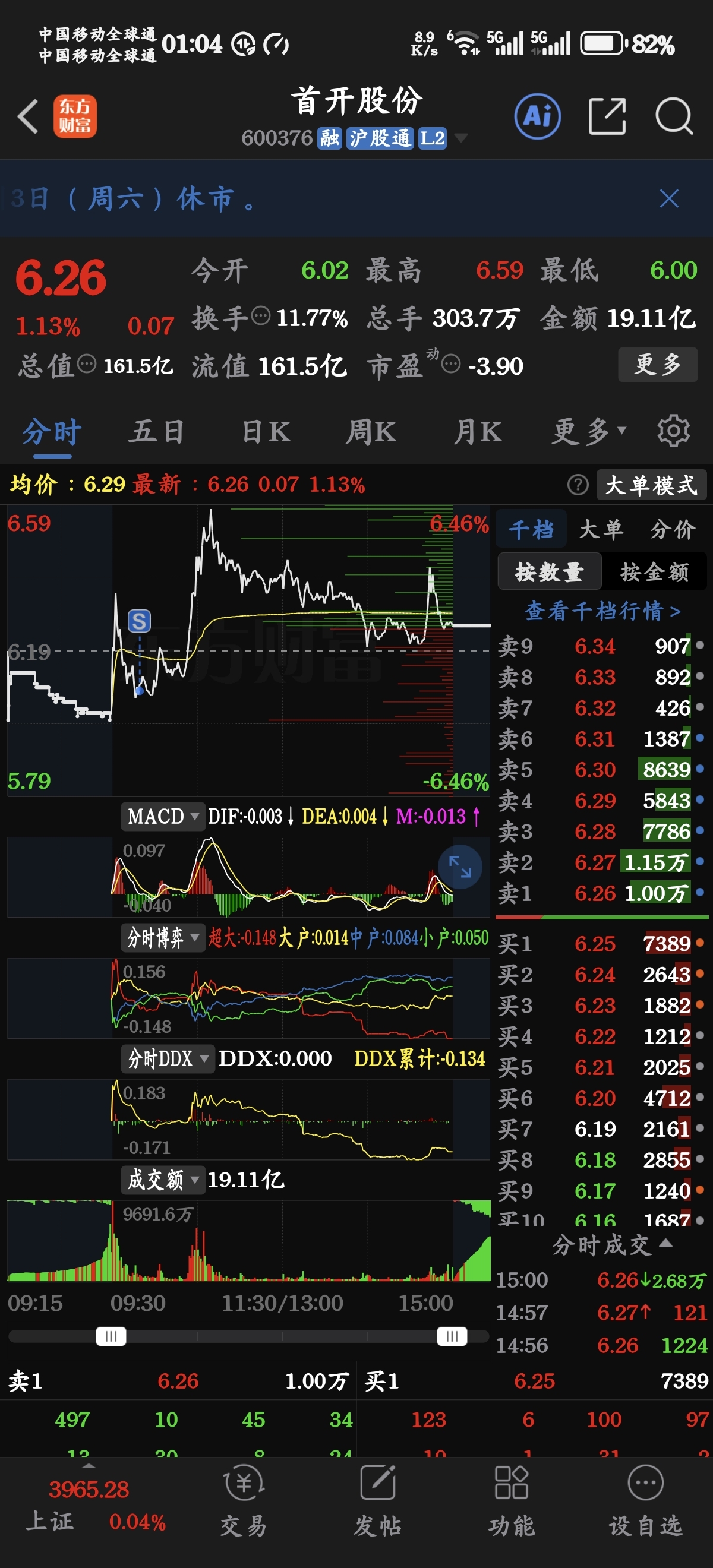713x1568 pixels.
Task: Select the 大单 tab
Action: [x=601, y=529]
